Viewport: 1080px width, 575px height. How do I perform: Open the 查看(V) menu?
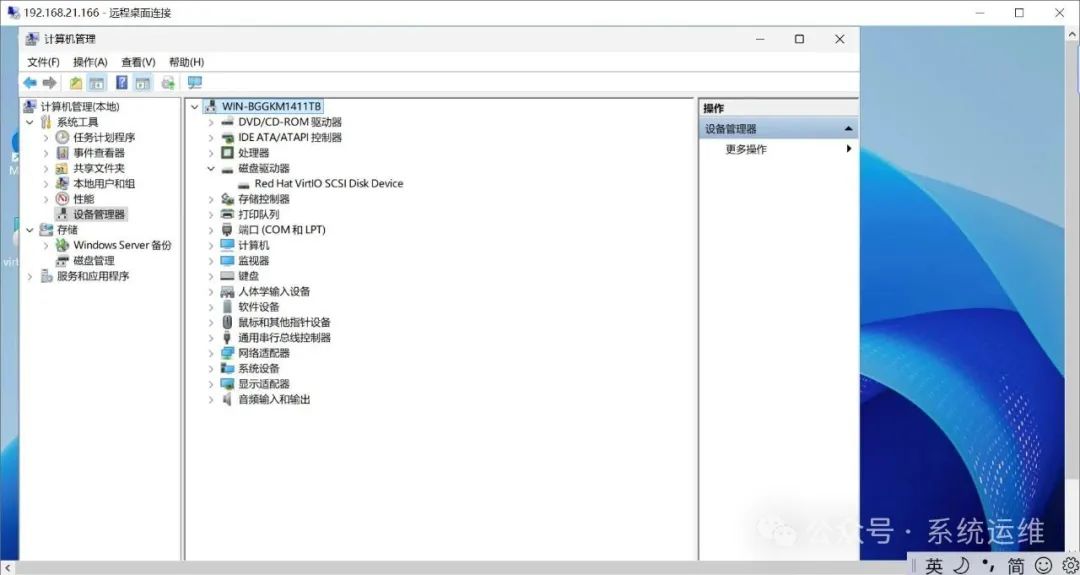tap(138, 62)
